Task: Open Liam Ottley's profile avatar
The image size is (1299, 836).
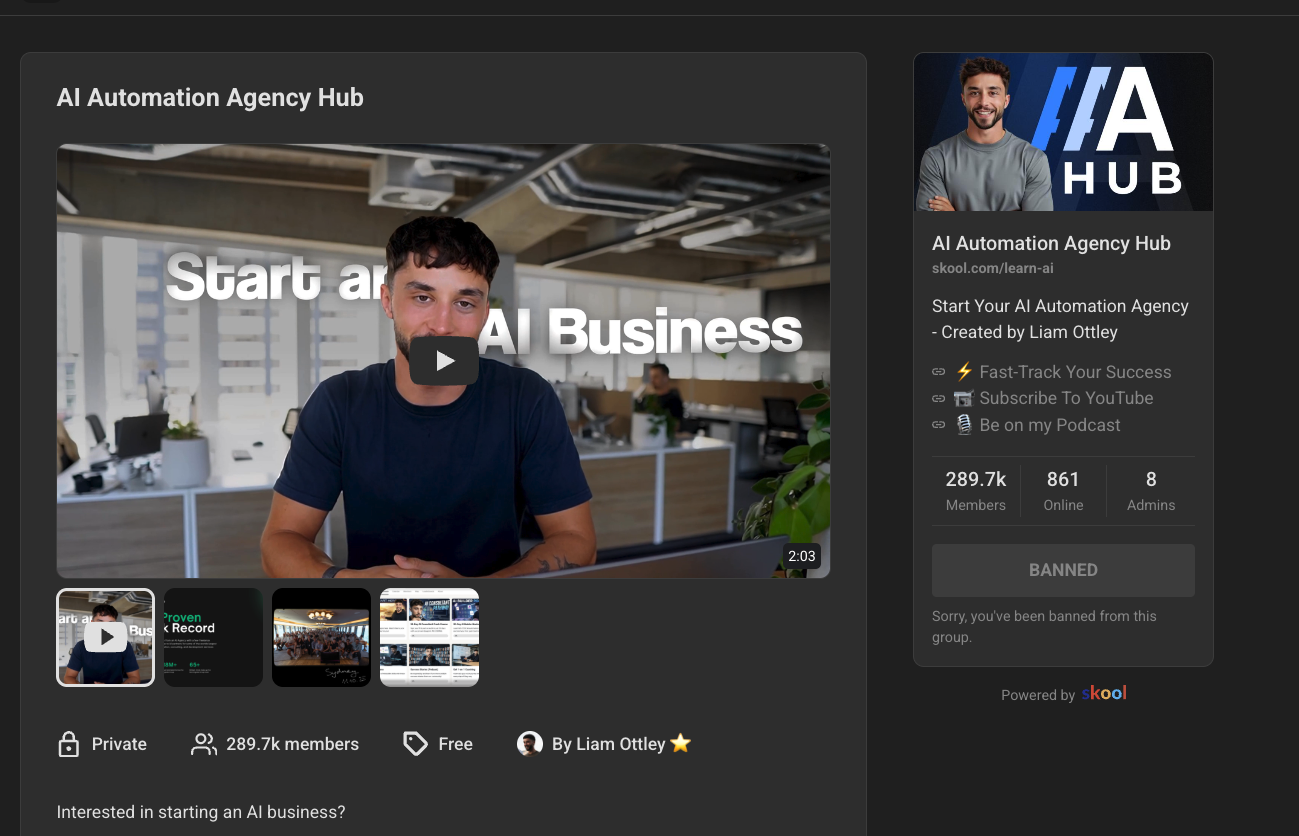Action: [530, 744]
